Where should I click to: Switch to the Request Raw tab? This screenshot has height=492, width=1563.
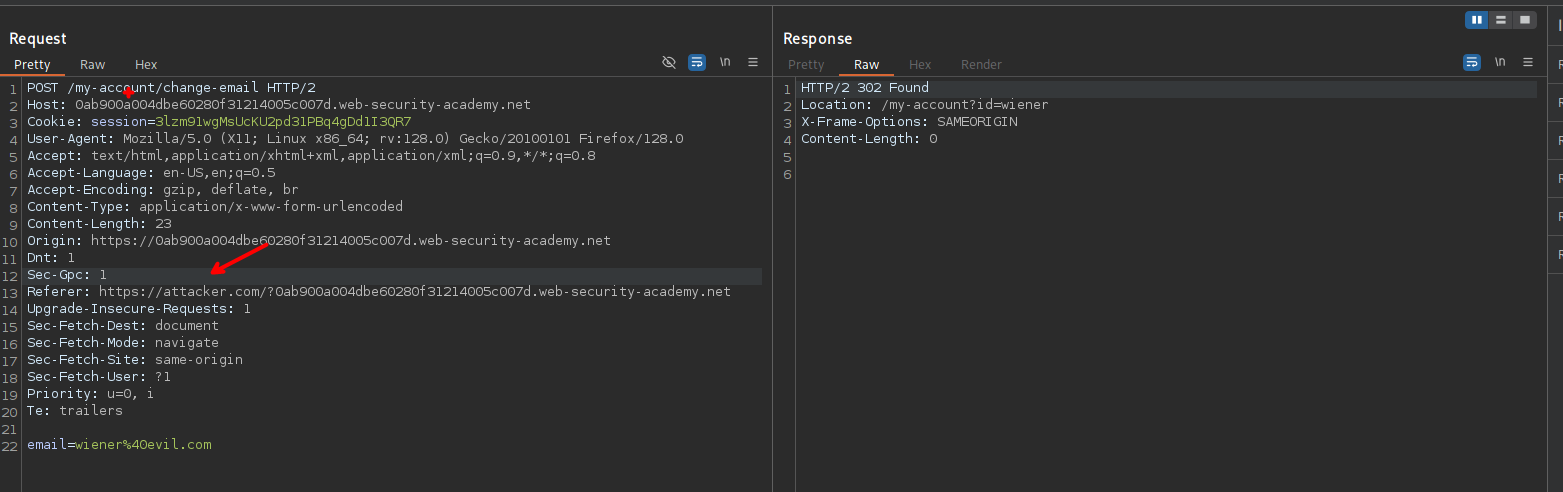coord(93,64)
